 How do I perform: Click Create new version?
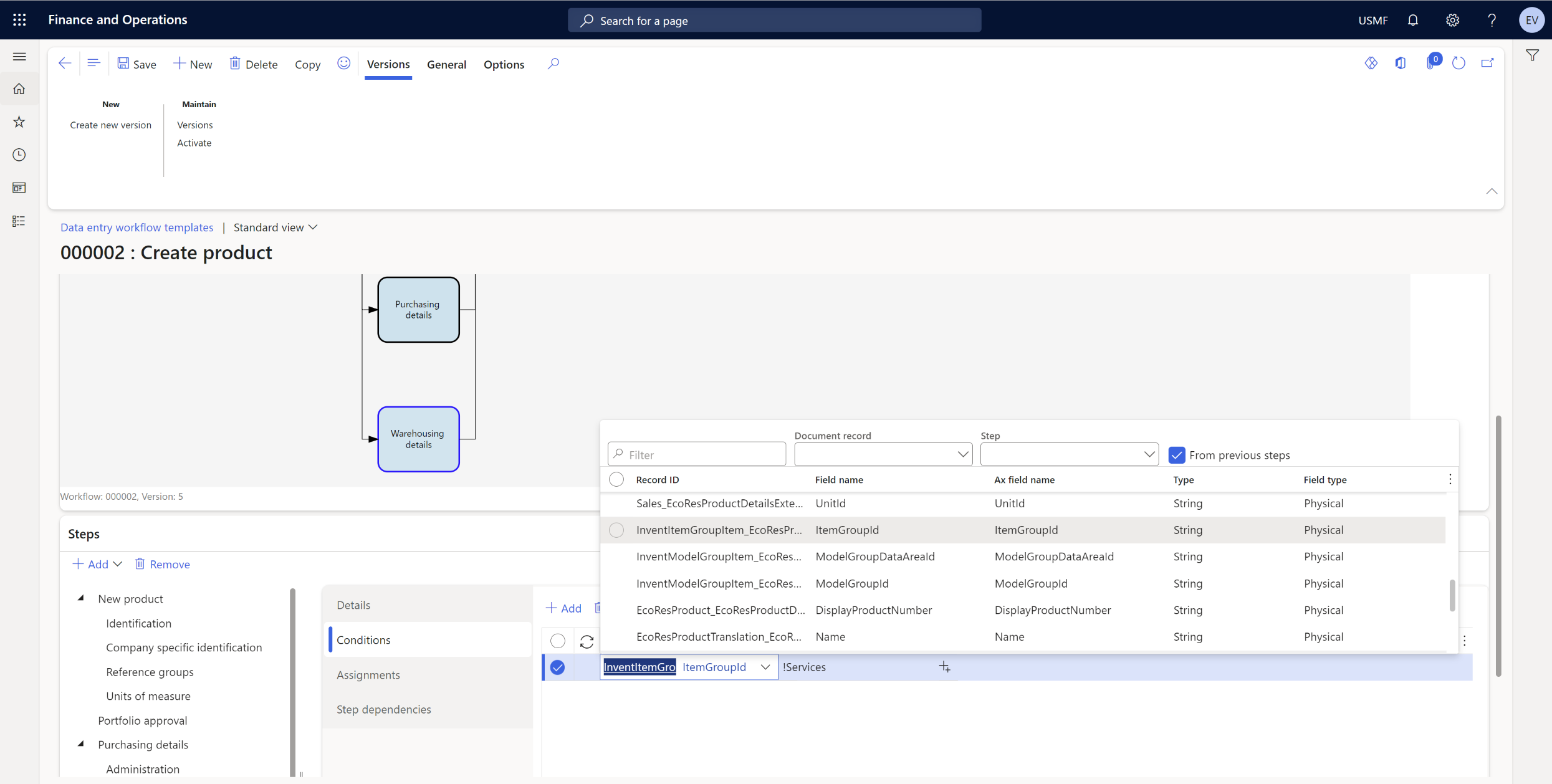point(110,125)
